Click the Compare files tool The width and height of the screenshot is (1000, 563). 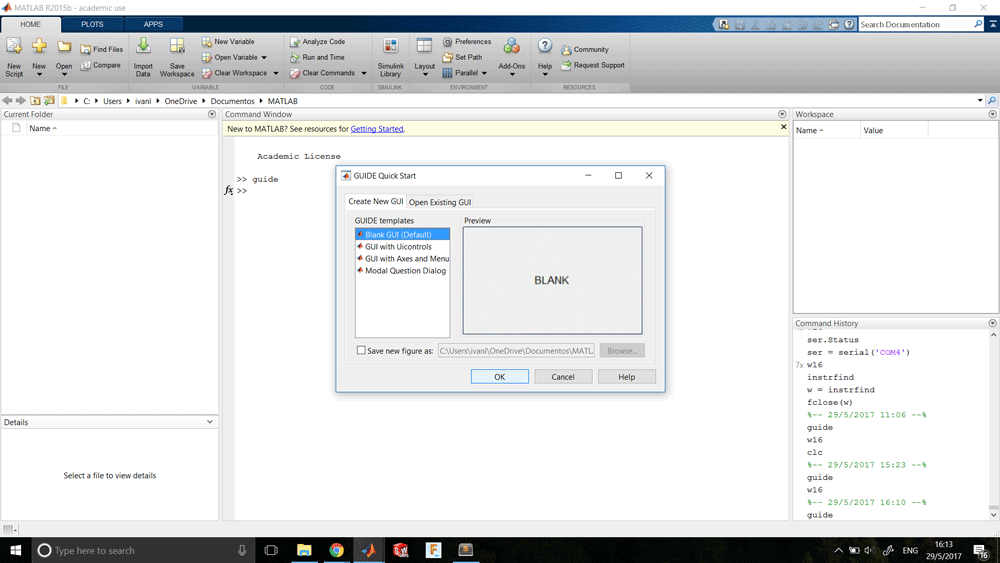pyautogui.click(x=101, y=65)
